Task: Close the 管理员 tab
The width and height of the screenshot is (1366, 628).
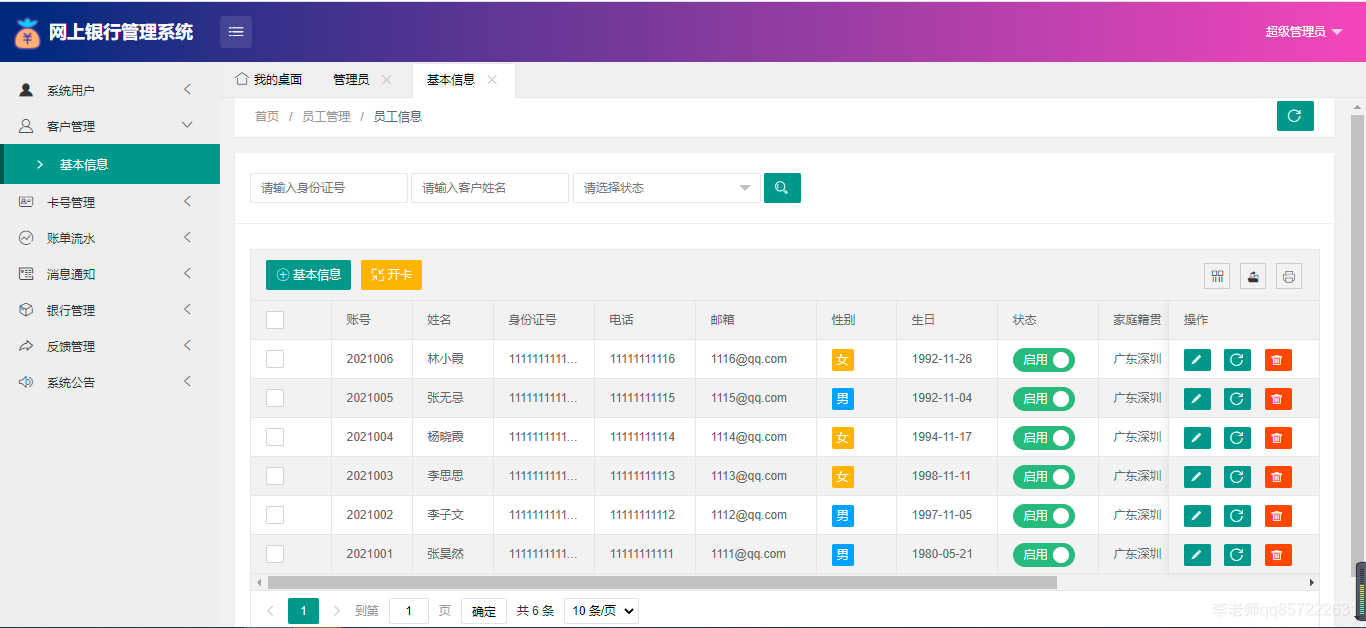Action: tap(387, 80)
